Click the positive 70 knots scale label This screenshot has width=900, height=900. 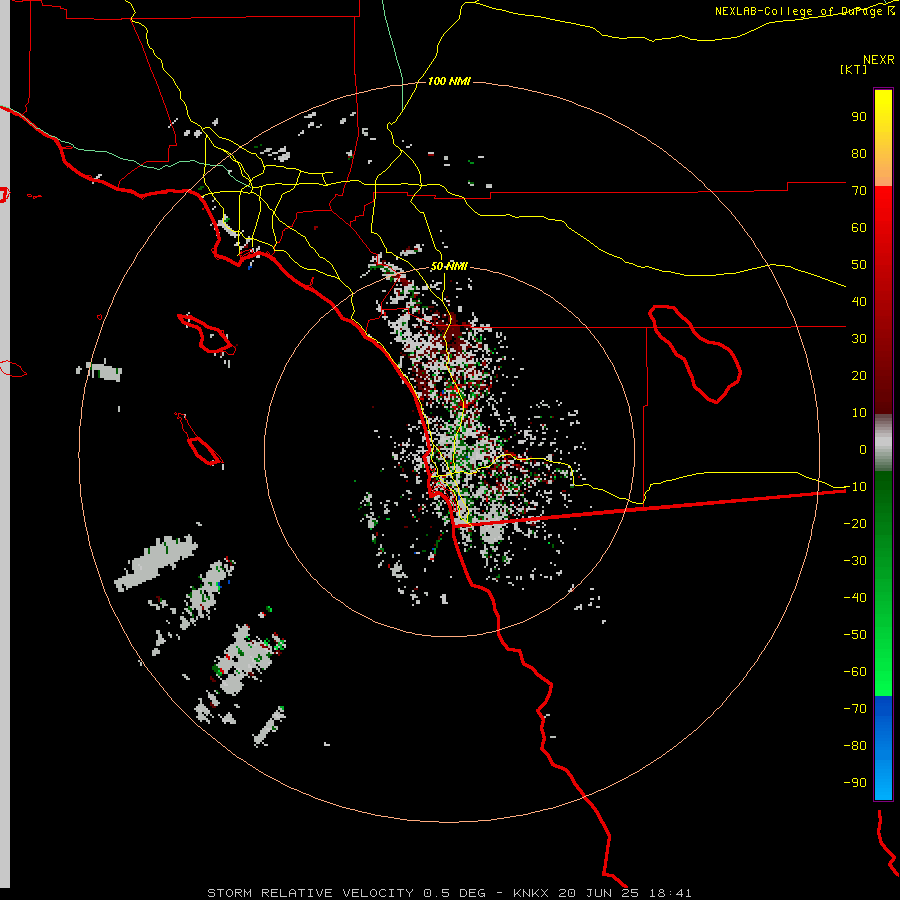coord(859,191)
